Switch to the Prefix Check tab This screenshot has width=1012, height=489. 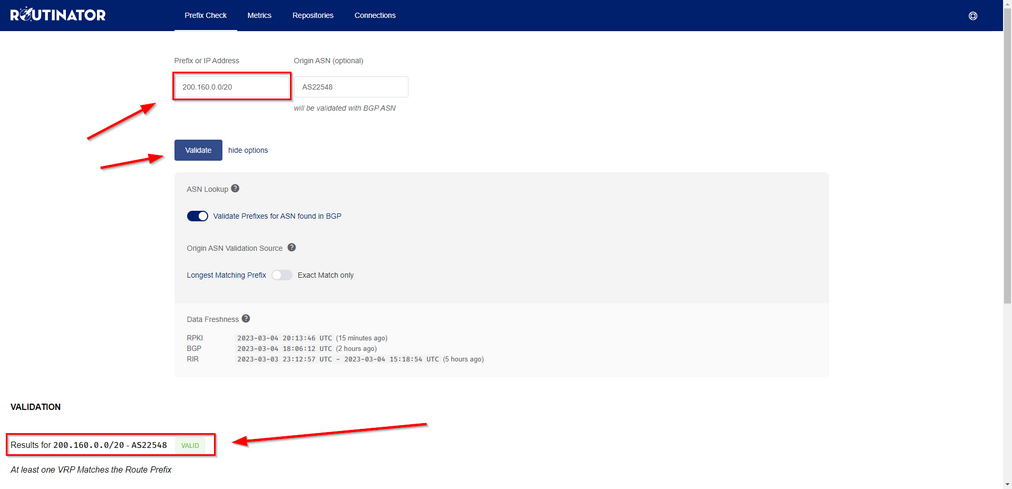[x=206, y=16]
